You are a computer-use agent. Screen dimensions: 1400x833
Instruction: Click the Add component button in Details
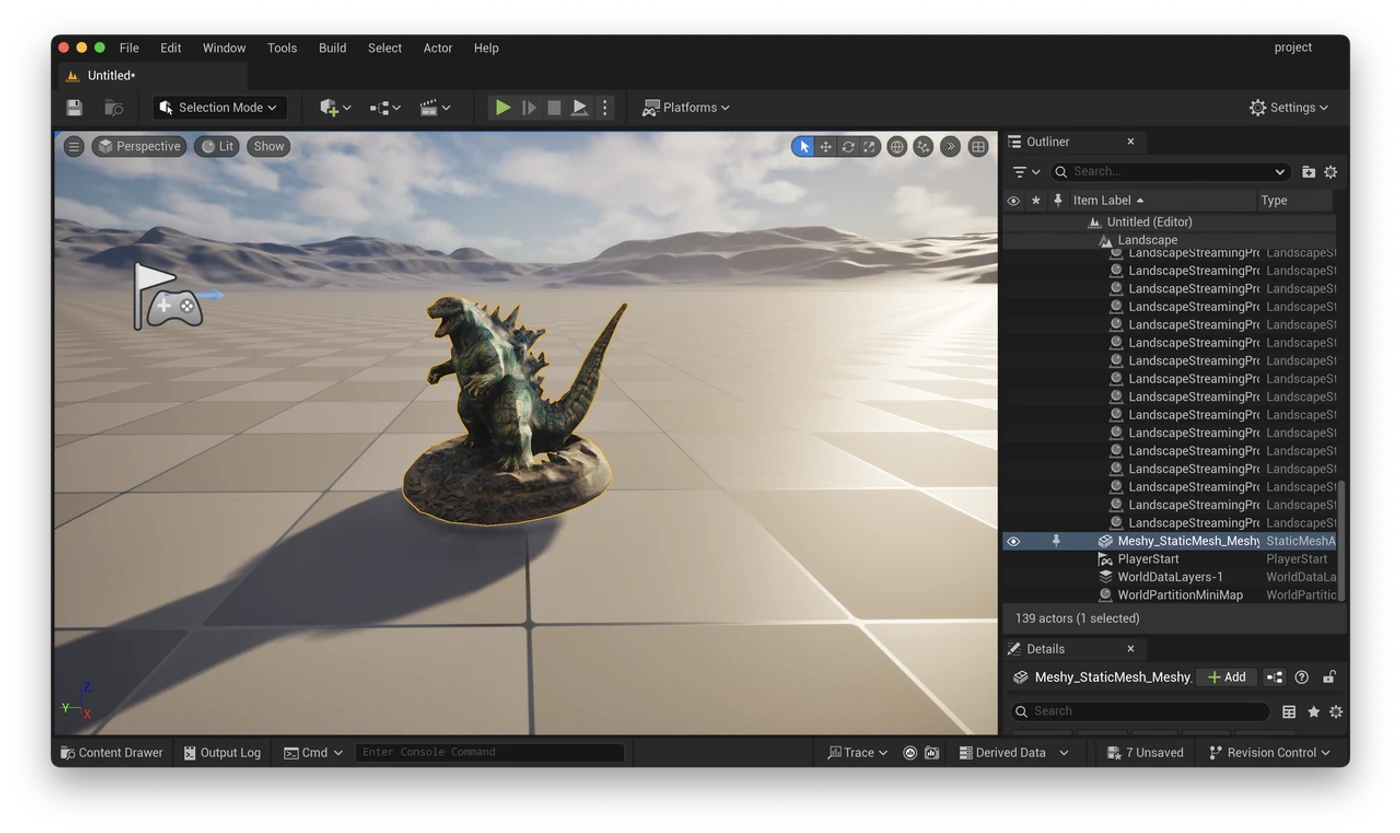[x=1227, y=677]
